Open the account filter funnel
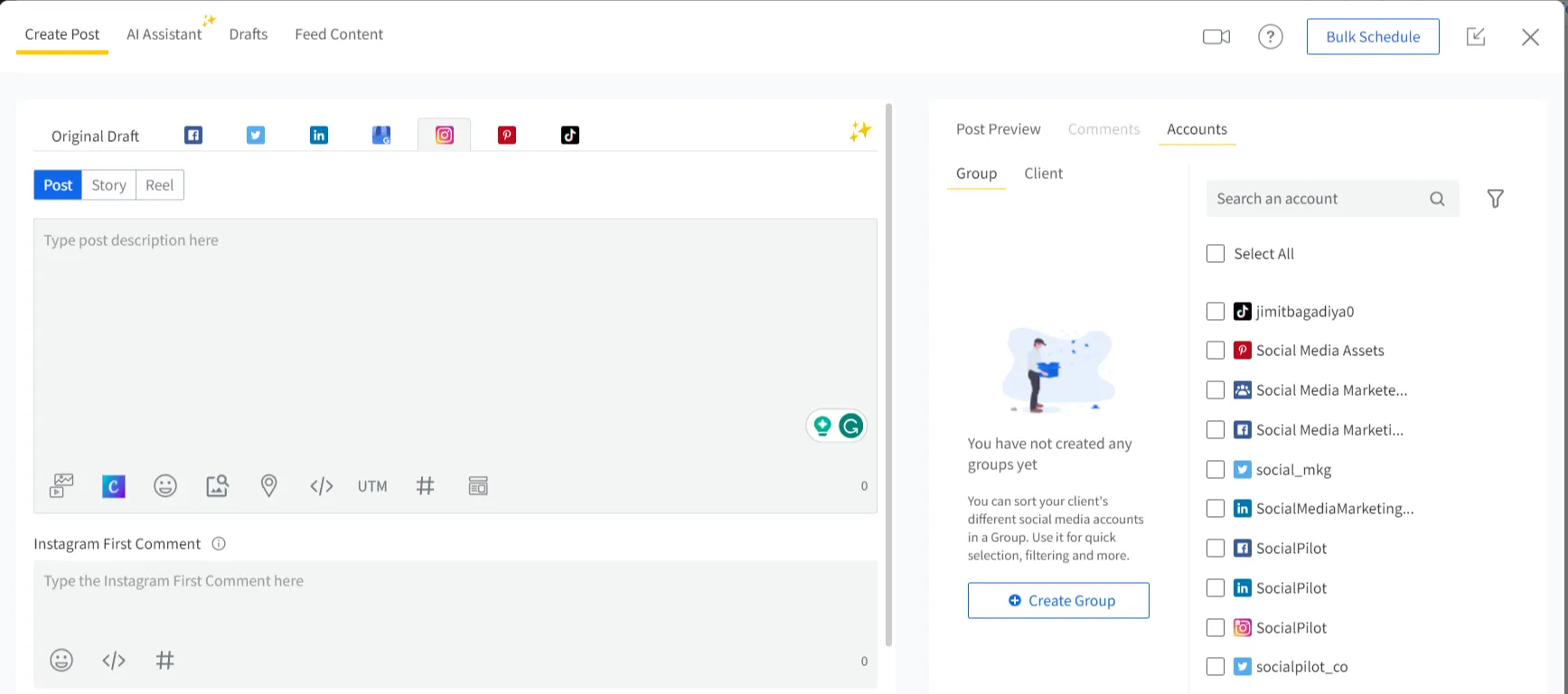This screenshot has height=694, width=1568. (1495, 199)
